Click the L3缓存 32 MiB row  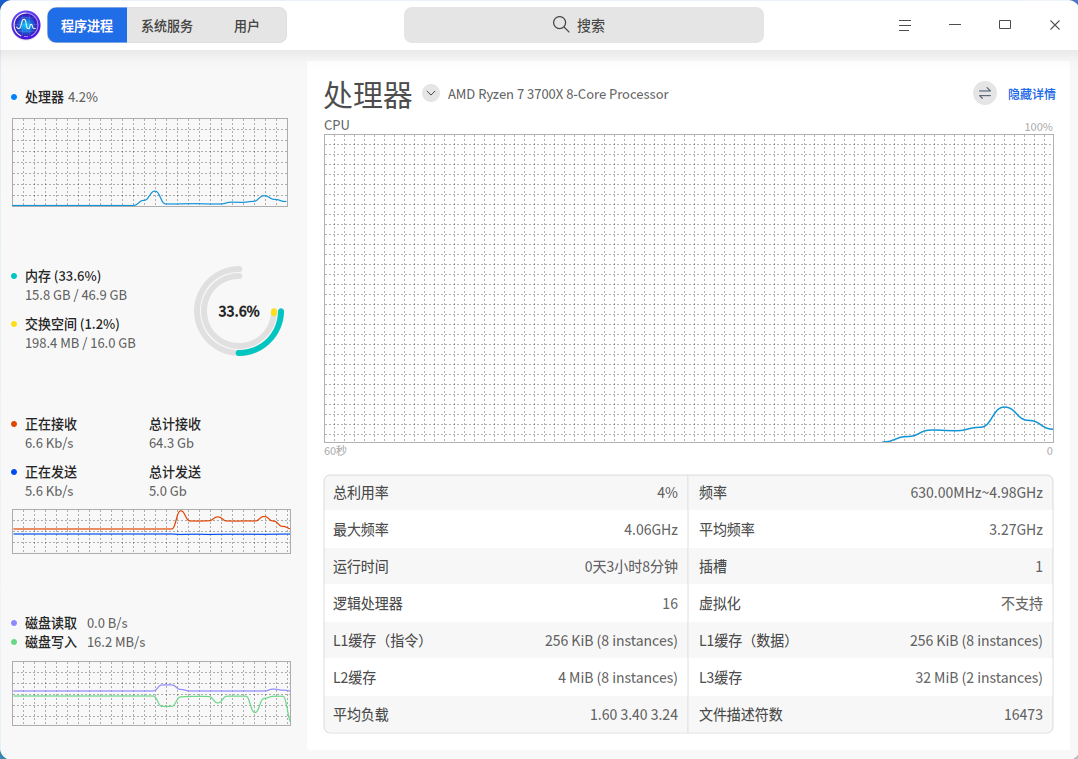[x=870, y=678]
